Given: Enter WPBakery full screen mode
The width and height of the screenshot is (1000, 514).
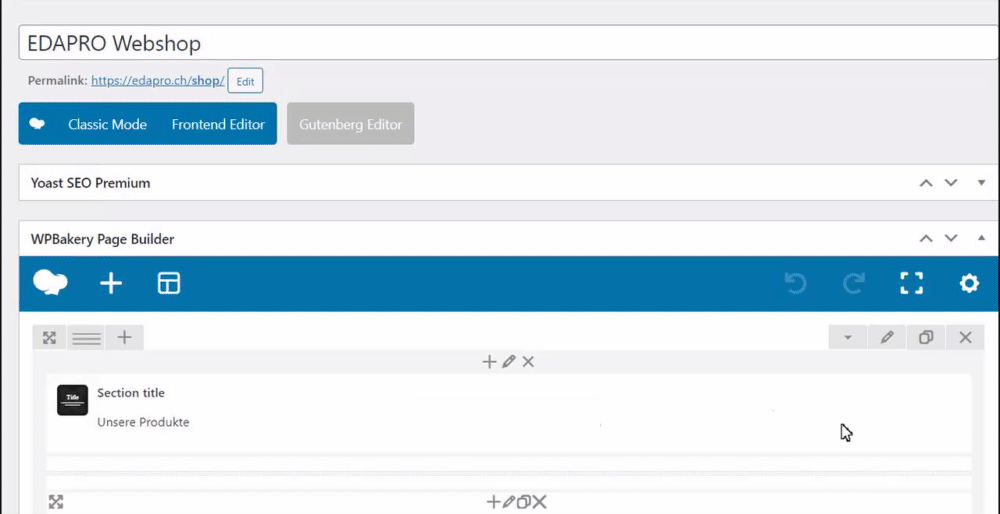Looking at the screenshot, I should (x=911, y=283).
